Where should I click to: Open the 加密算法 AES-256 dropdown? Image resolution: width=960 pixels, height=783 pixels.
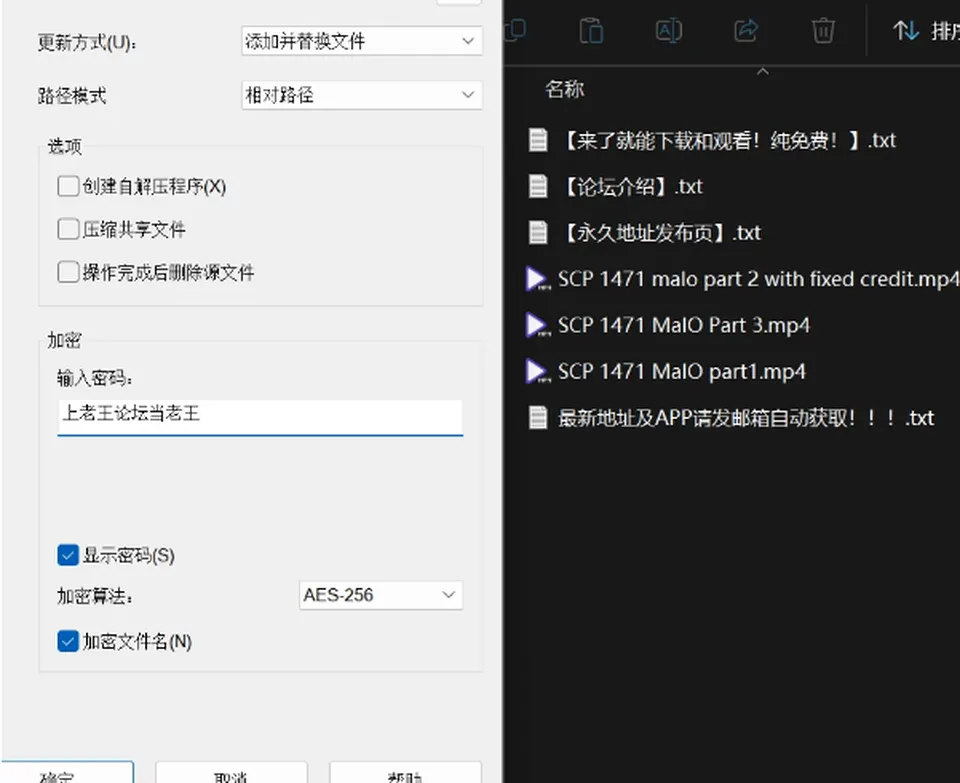(381, 595)
